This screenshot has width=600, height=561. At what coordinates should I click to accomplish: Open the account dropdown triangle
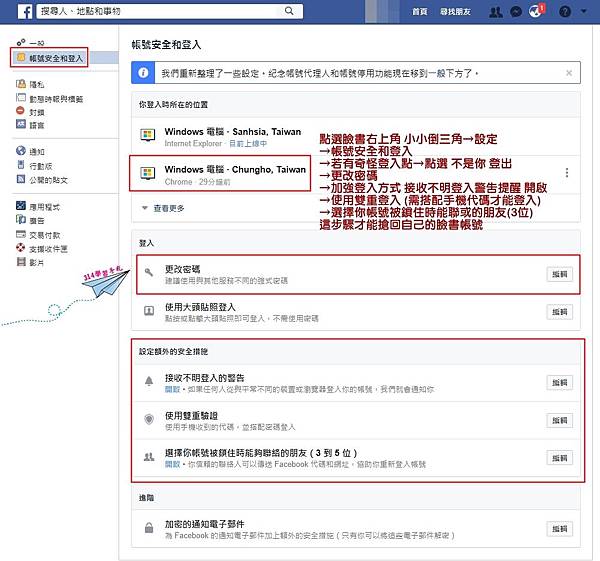(x=584, y=11)
